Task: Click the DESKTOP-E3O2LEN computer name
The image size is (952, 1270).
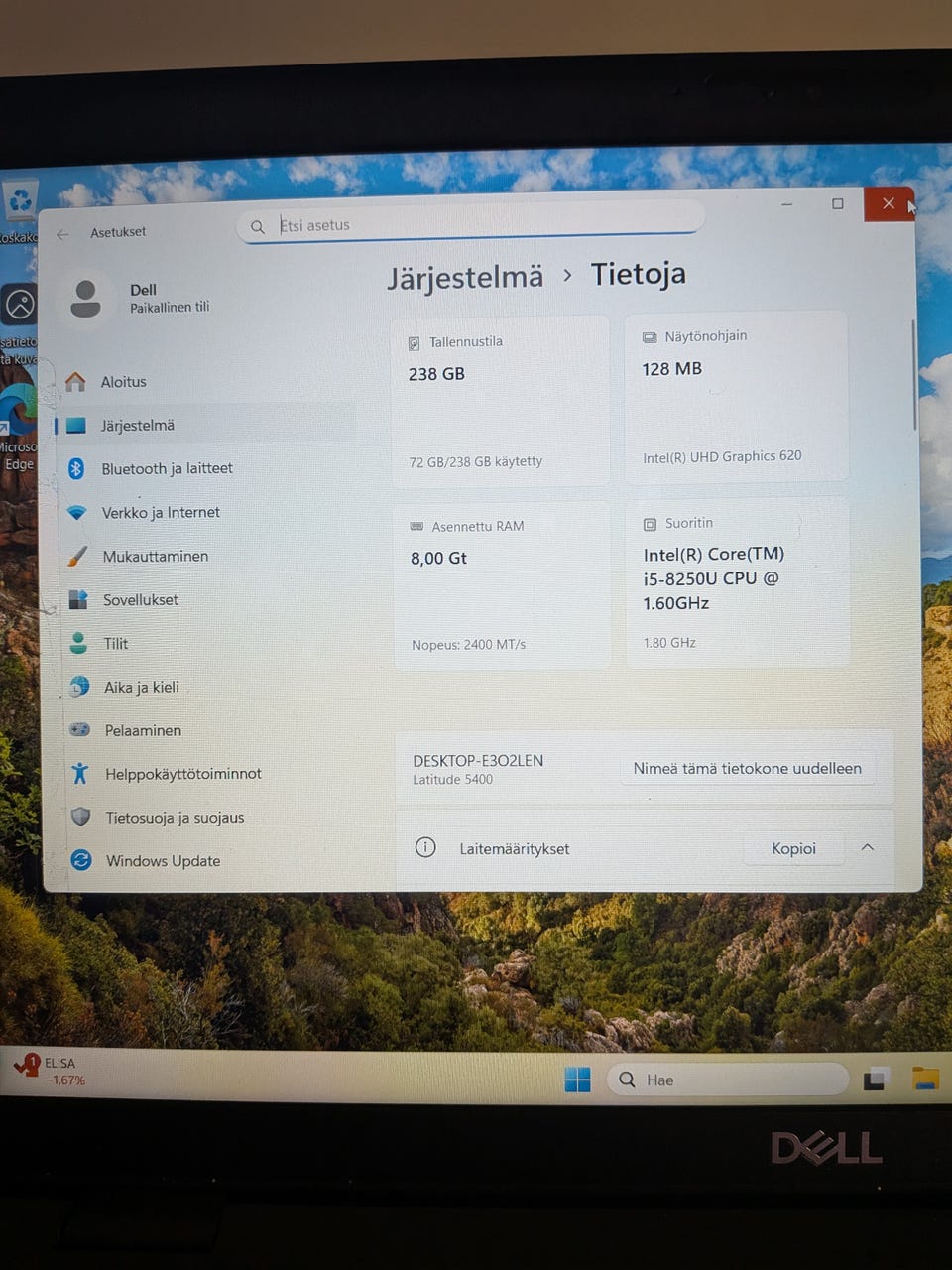Action: (478, 761)
